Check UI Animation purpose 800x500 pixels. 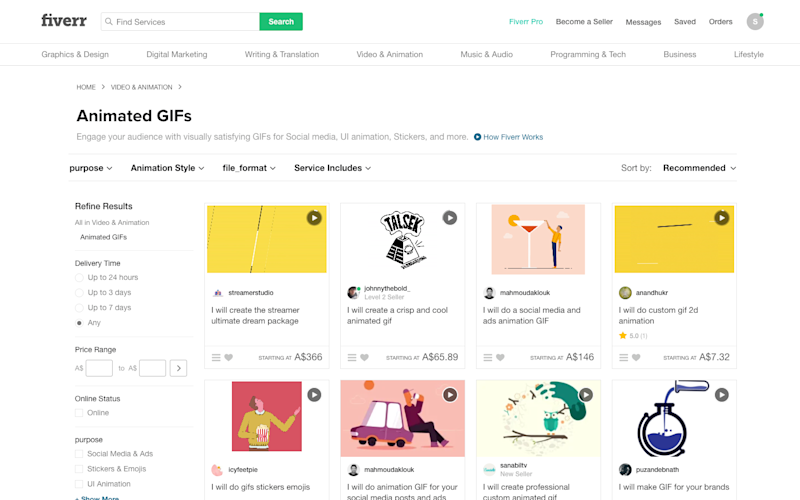coord(79,484)
